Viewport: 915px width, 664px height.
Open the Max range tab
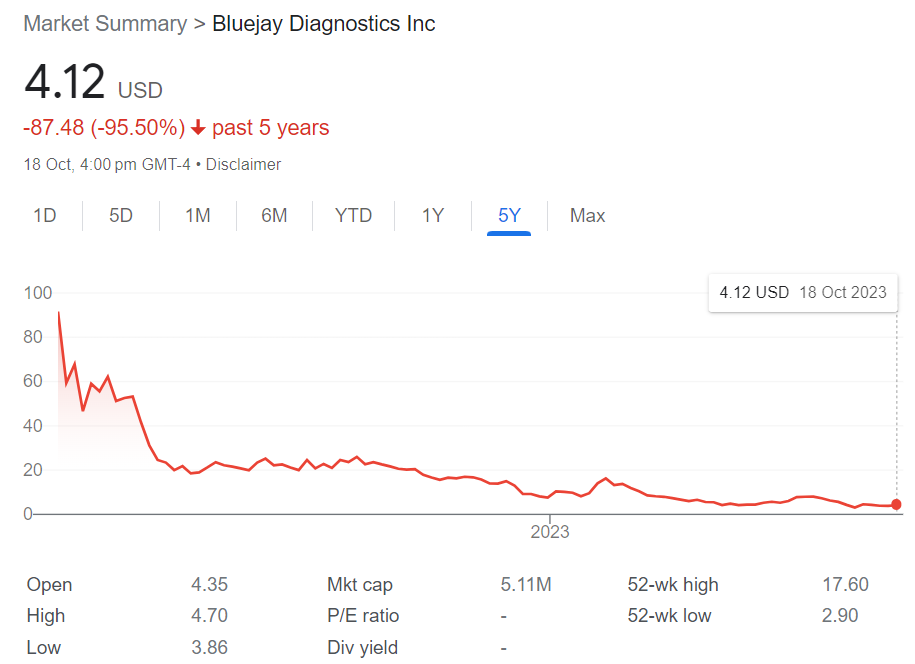coord(587,215)
